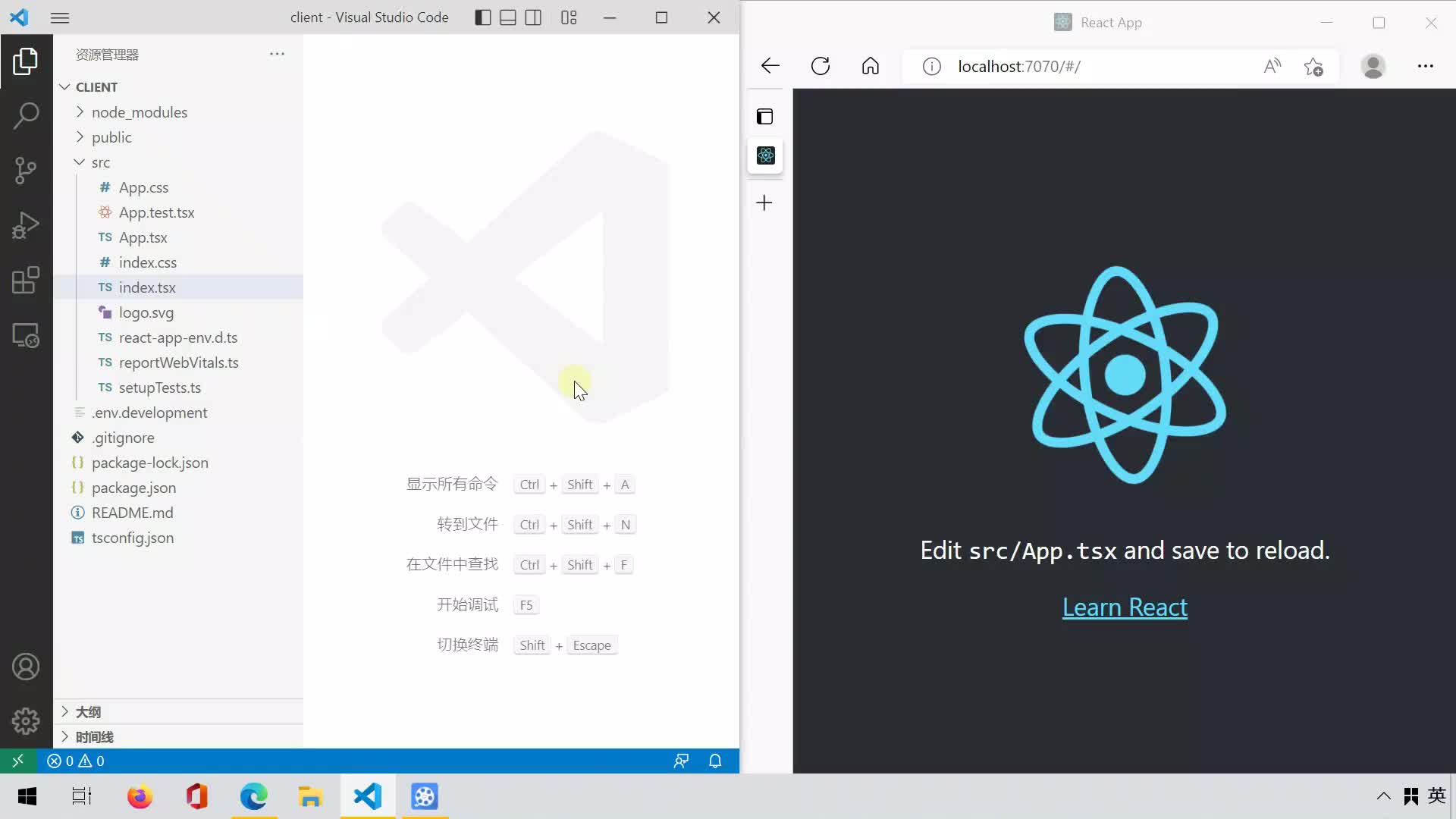Show hidden system tray icons

(1383, 796)
